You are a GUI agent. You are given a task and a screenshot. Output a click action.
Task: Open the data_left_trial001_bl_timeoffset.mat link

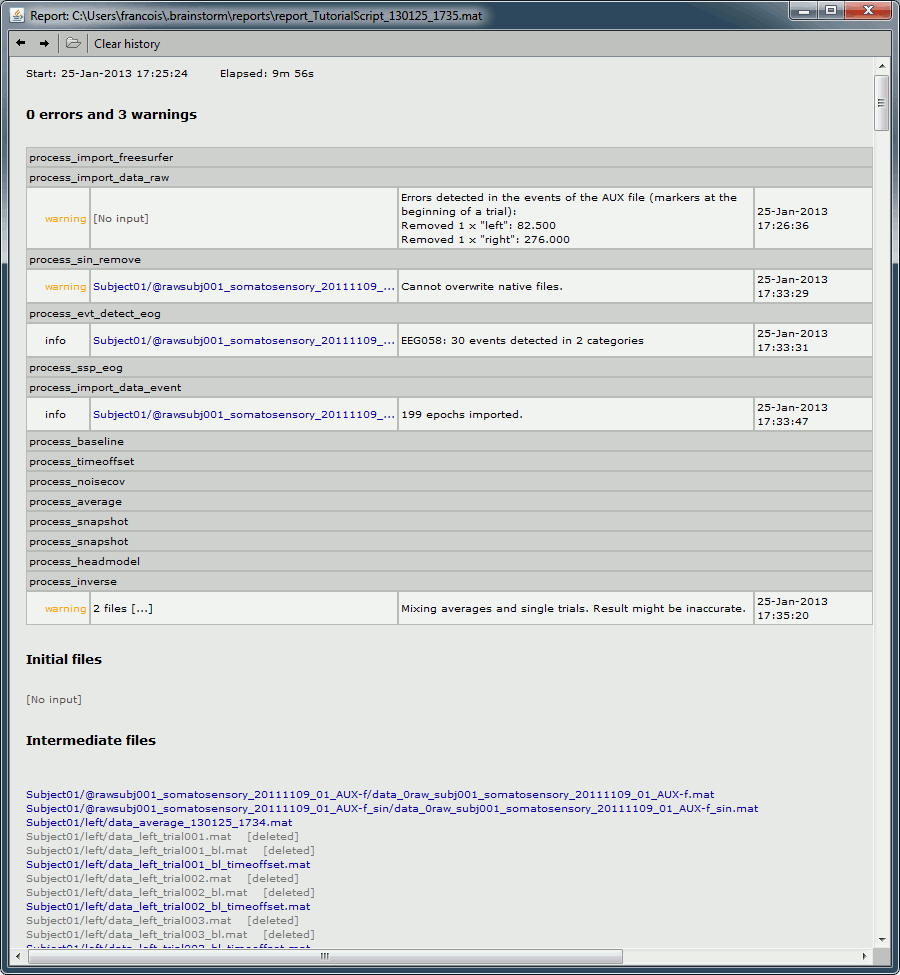168,865
